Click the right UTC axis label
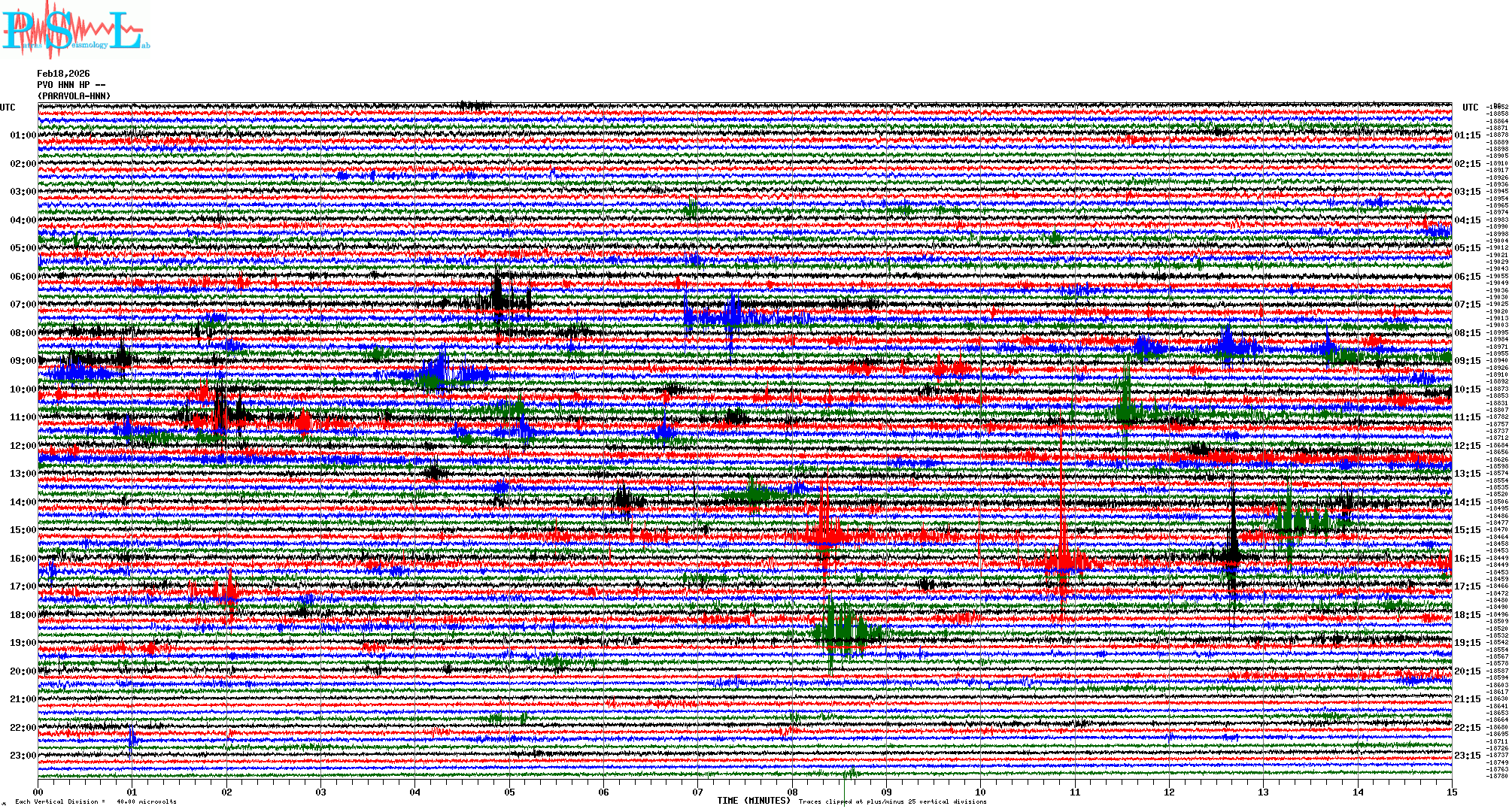1512x812 pixels. [x=1470, y=108]
